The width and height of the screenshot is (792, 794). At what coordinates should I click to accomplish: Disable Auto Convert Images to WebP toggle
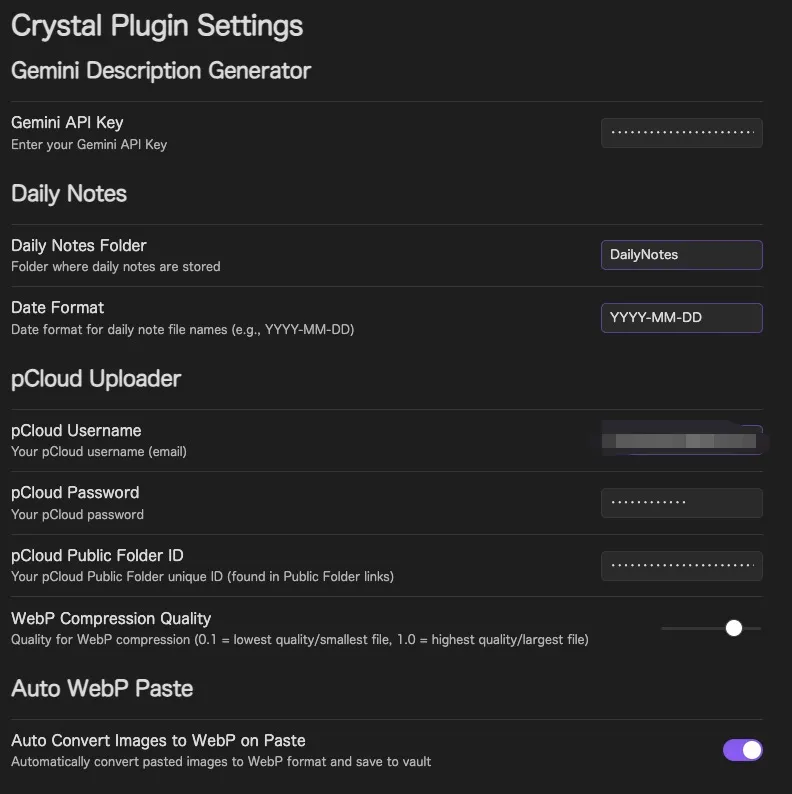click(742, 750)
